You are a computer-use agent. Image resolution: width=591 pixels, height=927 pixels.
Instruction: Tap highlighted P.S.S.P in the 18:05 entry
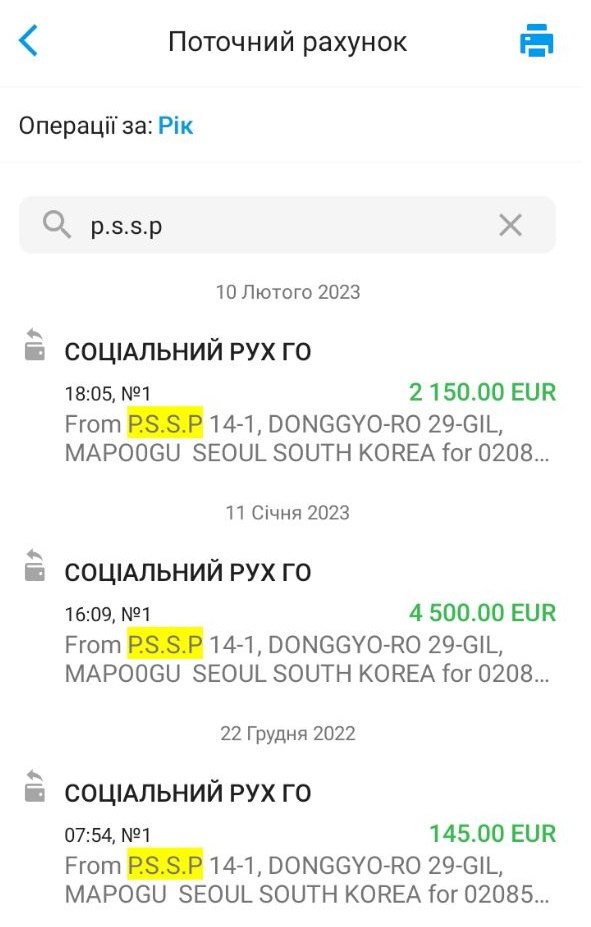165,423
